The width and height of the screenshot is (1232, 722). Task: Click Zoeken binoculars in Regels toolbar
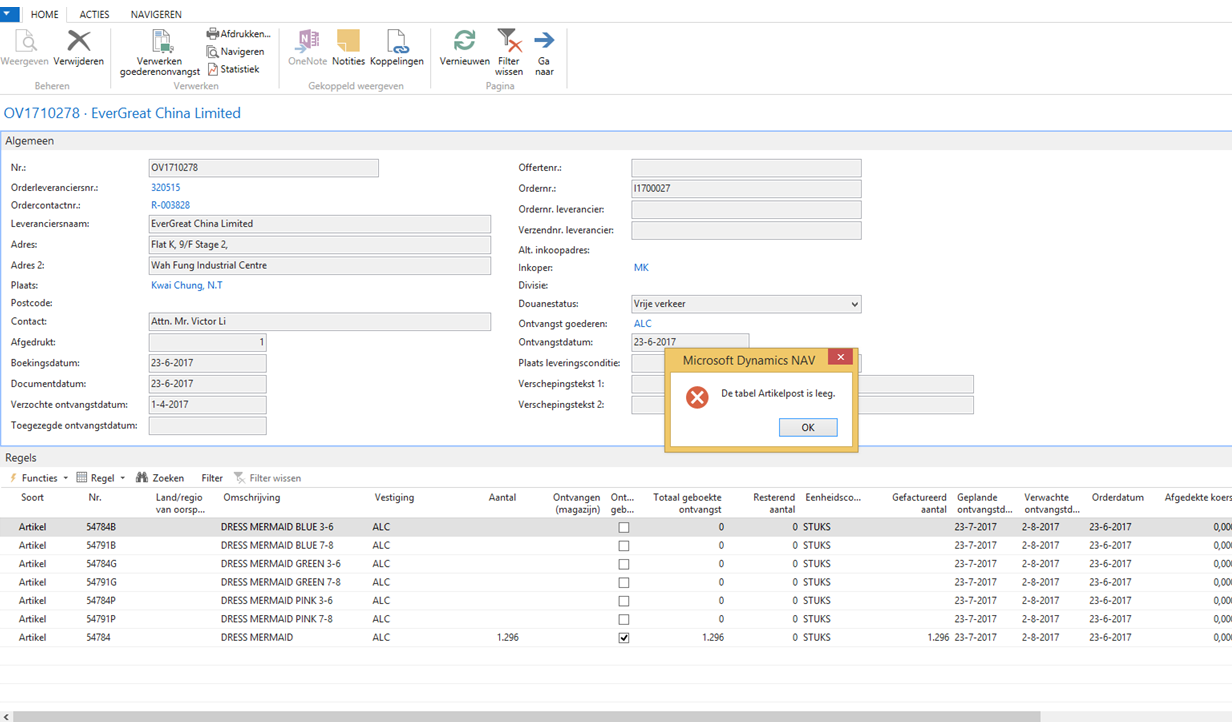[x=161, y=478]
